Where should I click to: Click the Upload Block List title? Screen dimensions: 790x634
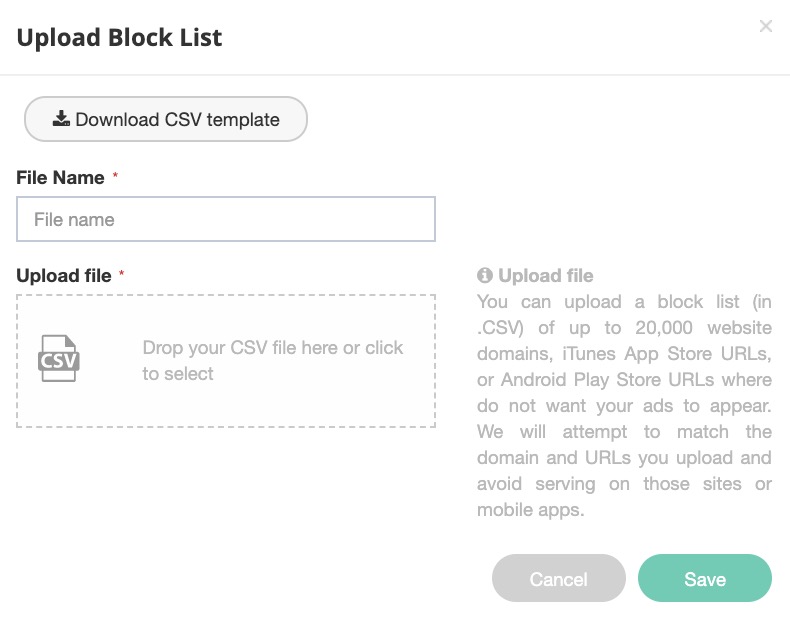[119, 38]
